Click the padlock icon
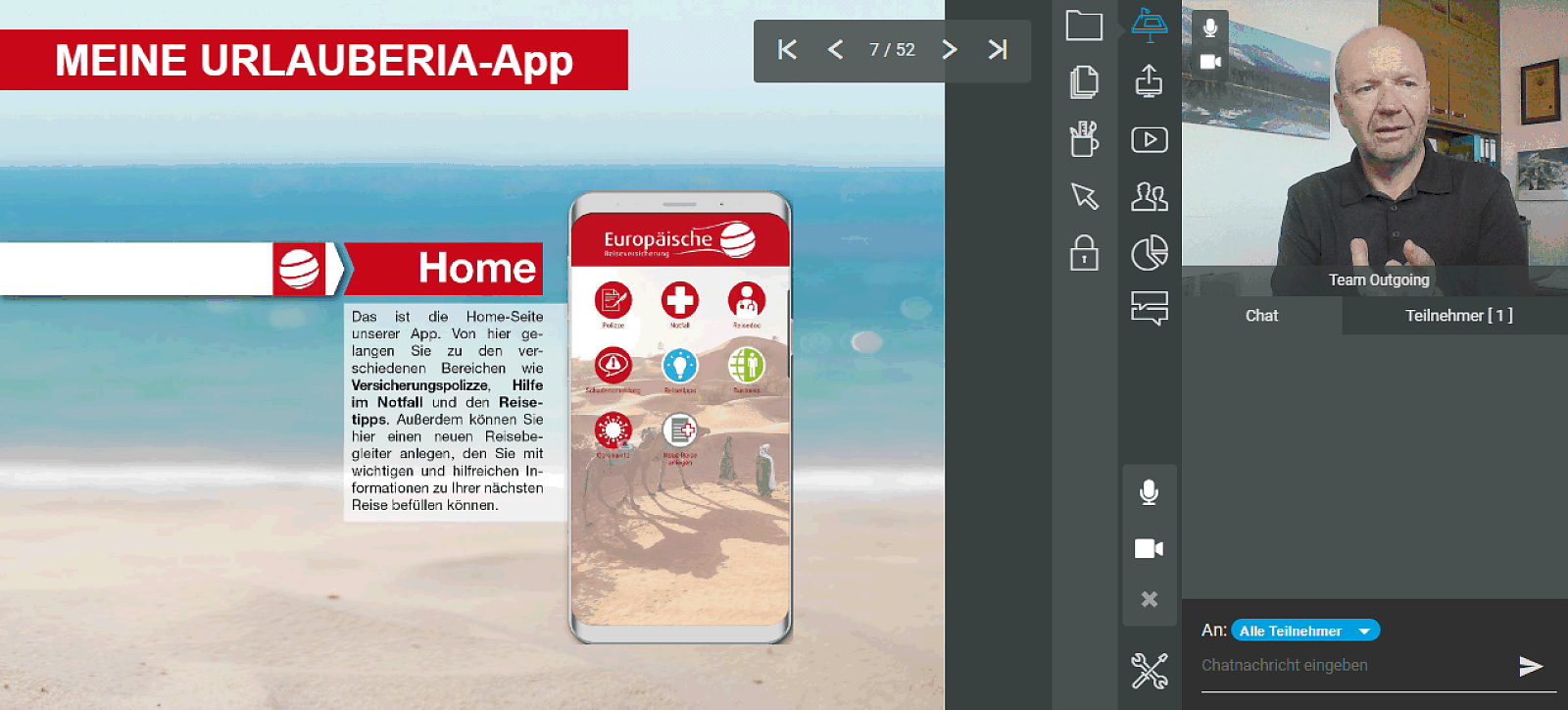 tap(1084, 253)
